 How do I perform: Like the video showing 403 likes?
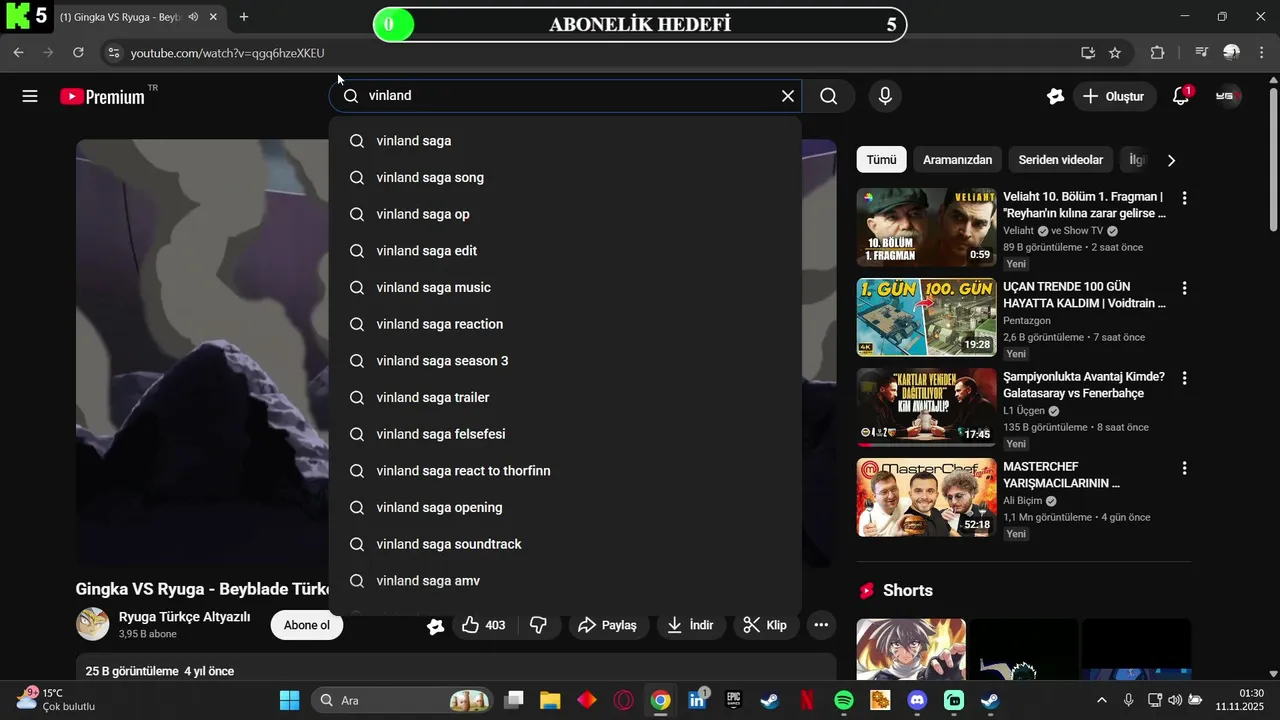[x=484, y=625]
